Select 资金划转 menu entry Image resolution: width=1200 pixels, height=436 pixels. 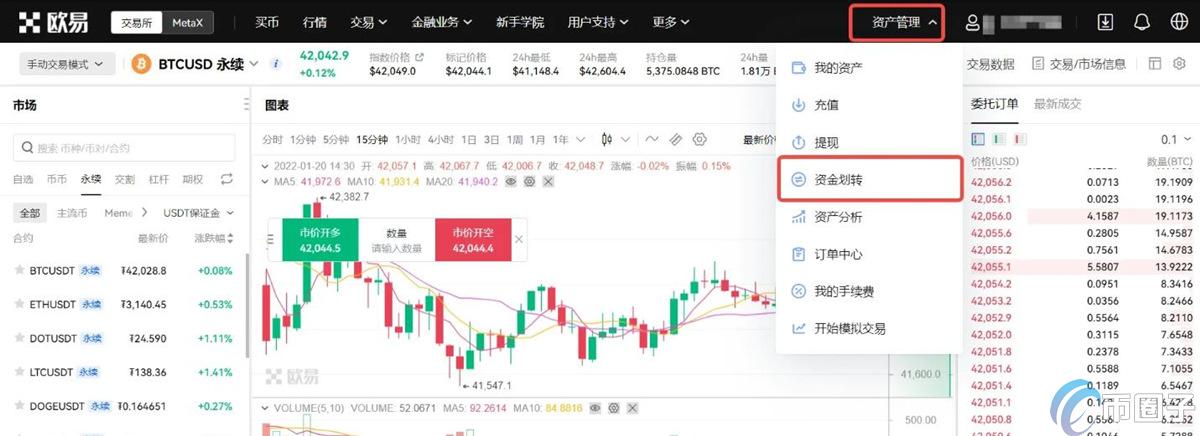pyautogui.click(x=869, y=179)
